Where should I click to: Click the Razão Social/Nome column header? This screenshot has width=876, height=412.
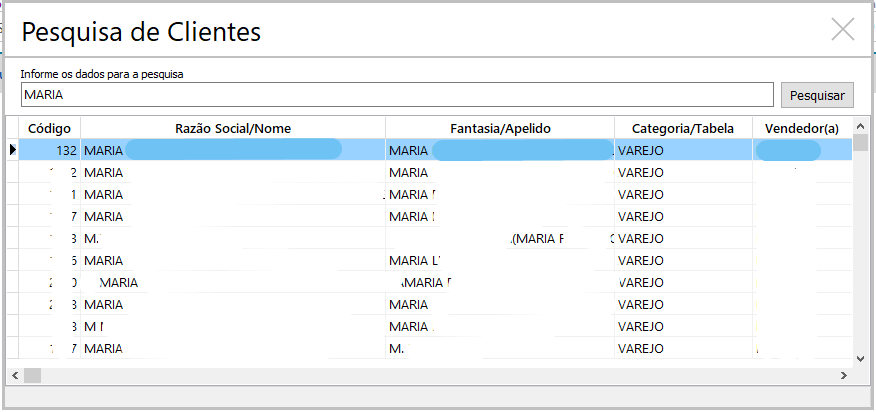click(x=233, y=128)
